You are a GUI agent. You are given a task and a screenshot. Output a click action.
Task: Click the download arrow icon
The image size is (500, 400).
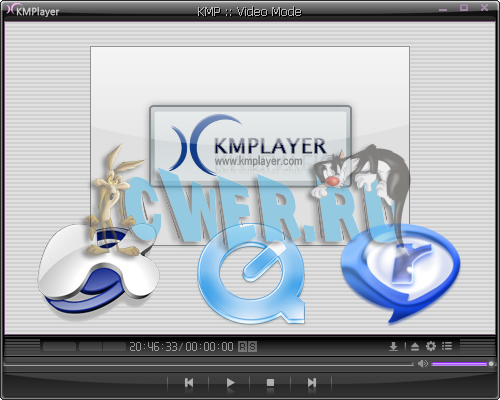click(393, 347)
